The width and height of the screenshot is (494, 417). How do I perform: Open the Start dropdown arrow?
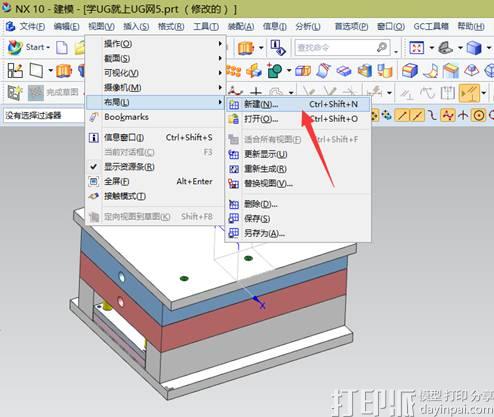48,48
